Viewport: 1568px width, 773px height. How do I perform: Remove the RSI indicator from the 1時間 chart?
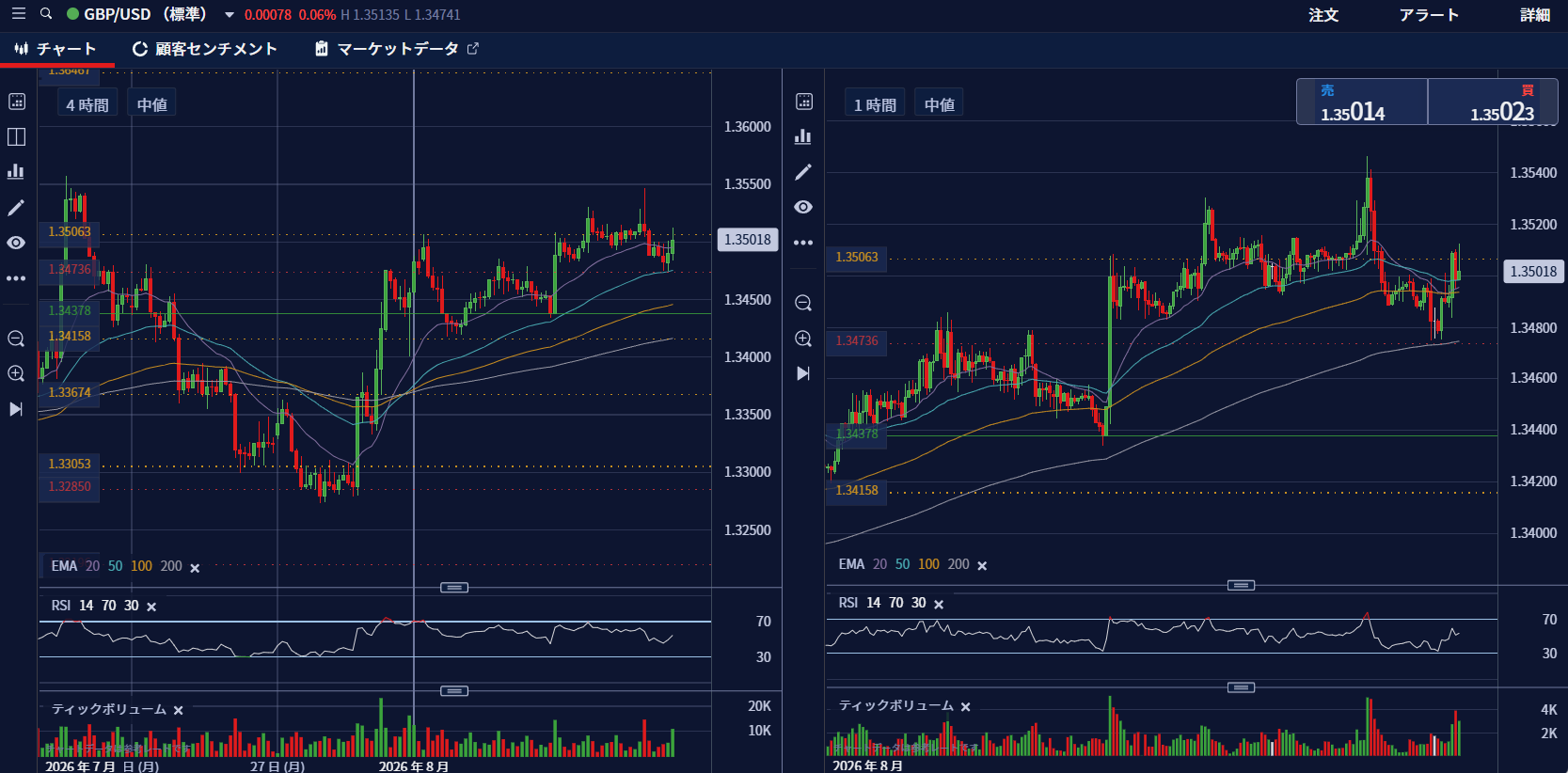(939, 605)
